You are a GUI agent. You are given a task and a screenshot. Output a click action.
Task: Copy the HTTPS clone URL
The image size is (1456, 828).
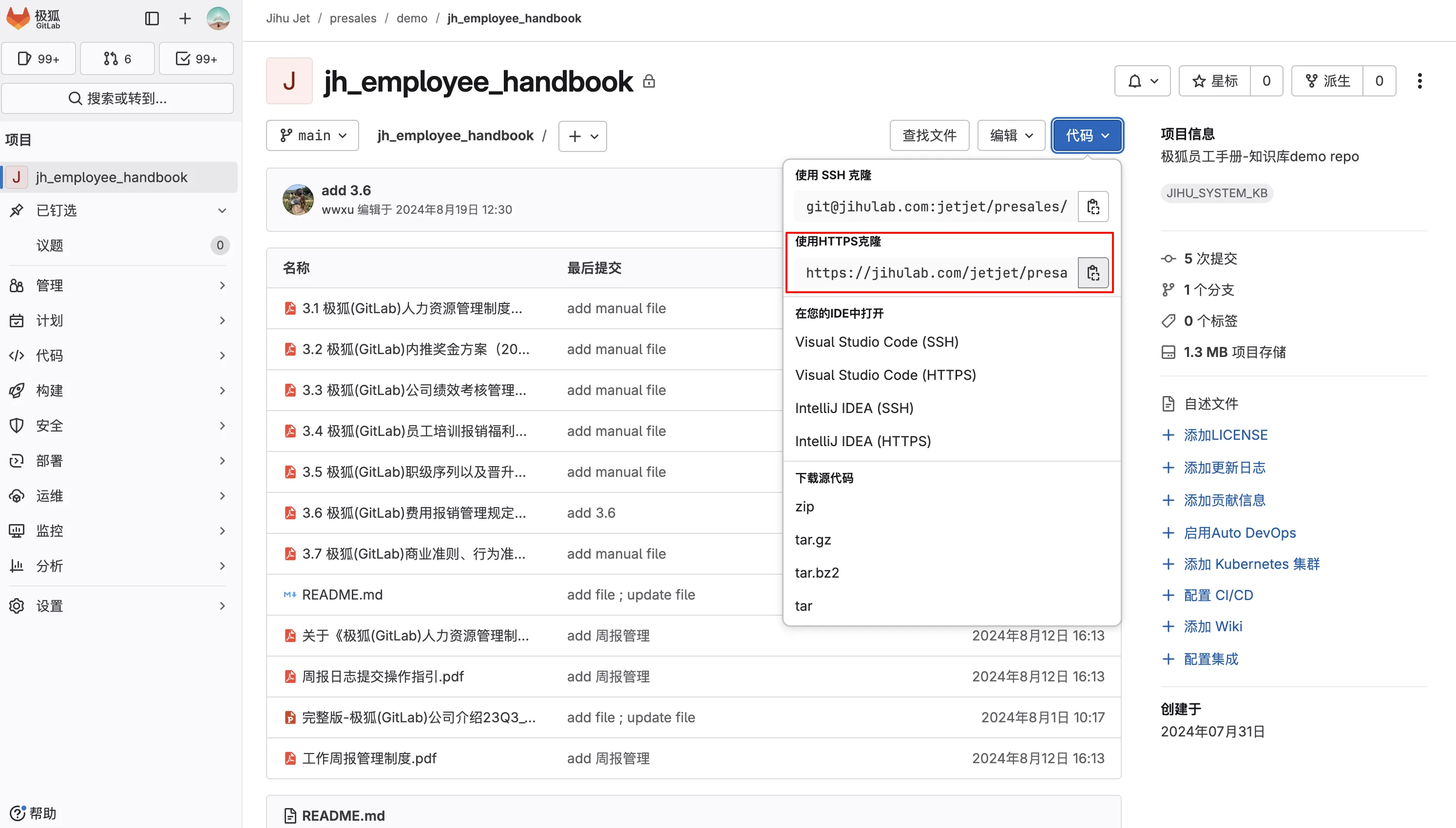coord(1092,273)
